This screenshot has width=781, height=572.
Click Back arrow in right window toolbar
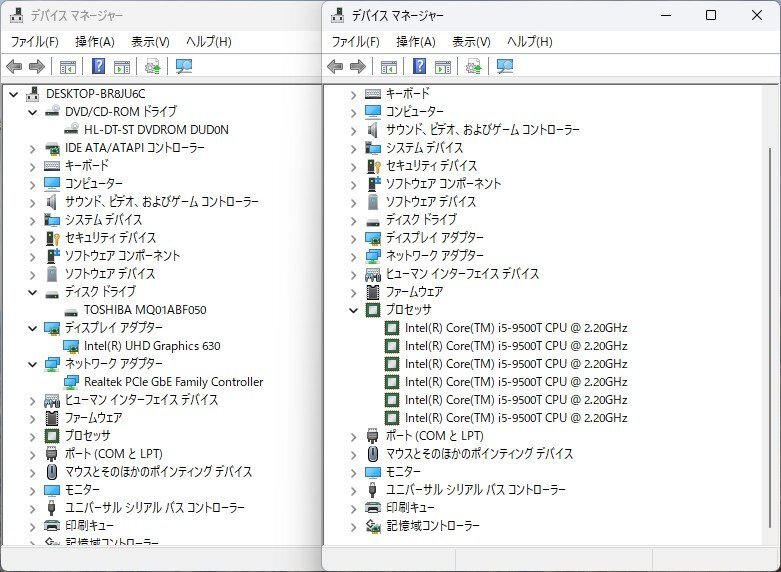click(x=335, y=66)
